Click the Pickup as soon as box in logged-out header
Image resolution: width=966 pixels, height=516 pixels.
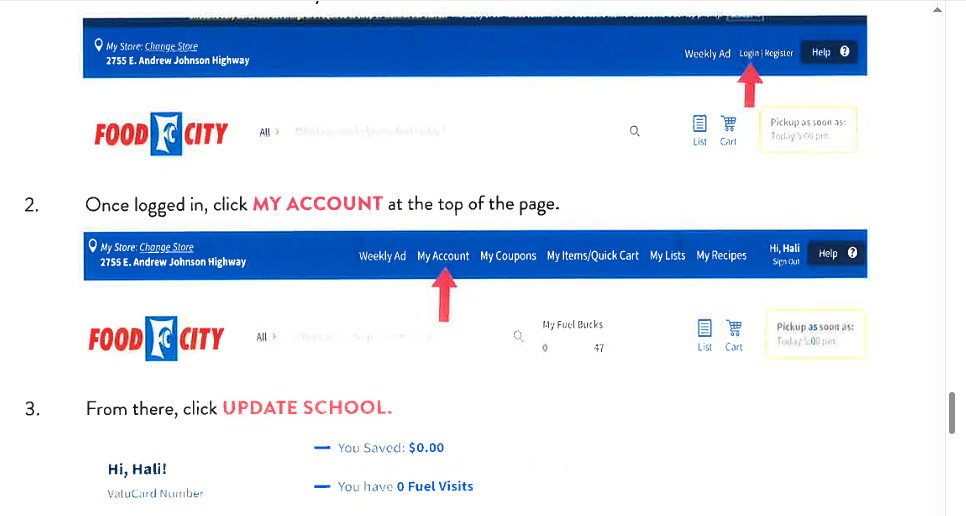point(808,129)
